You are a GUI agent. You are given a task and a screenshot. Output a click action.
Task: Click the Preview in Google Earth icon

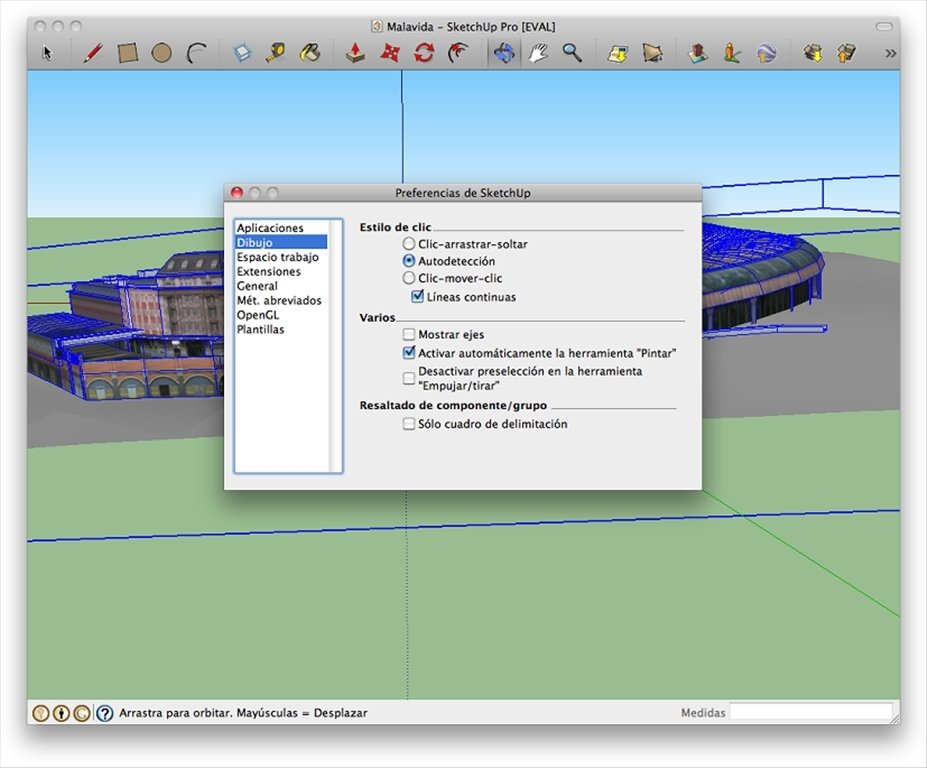tap(766, 53)
